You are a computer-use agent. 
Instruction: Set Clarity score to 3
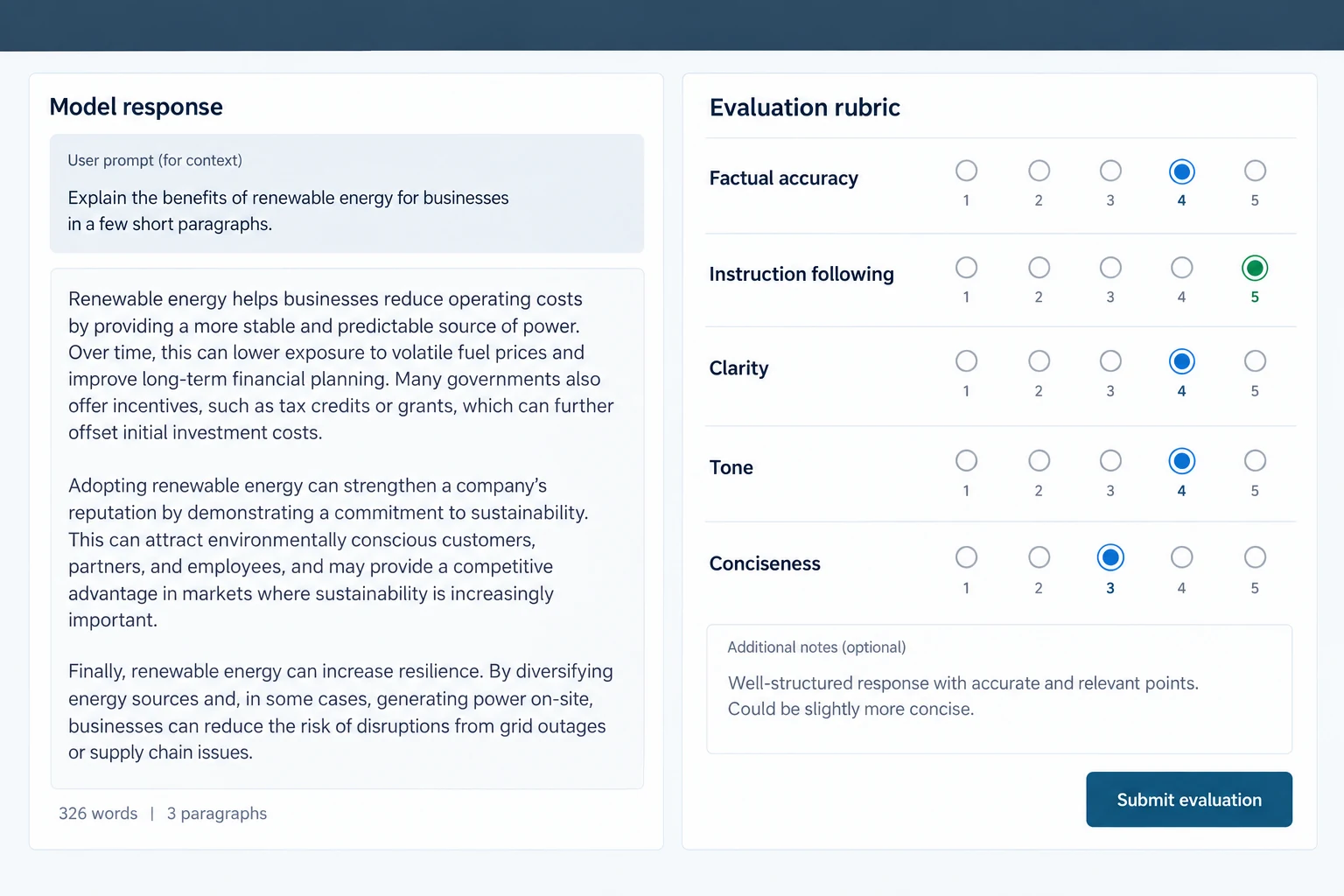(1110, 361)
